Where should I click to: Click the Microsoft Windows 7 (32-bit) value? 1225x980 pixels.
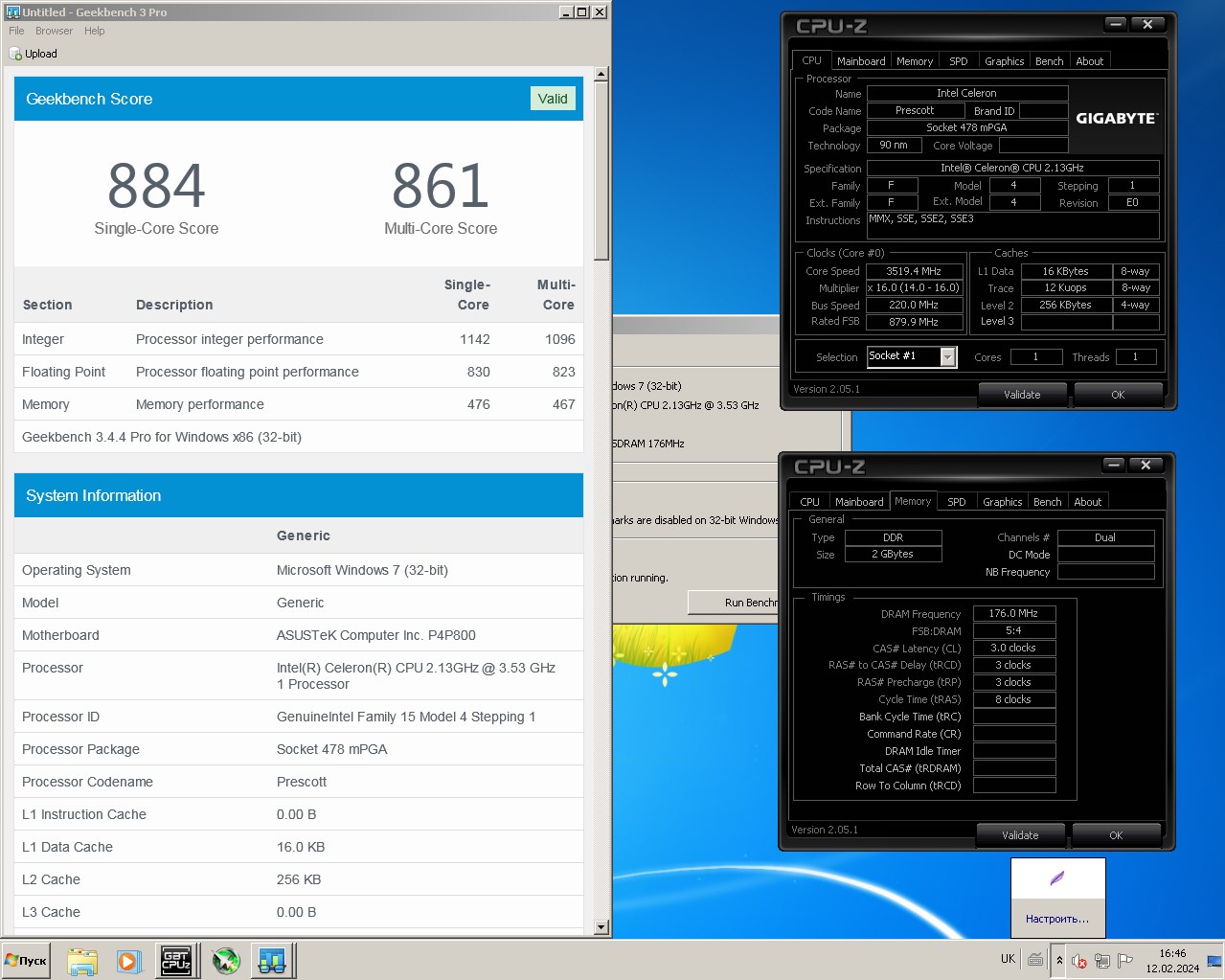tap(362, 570)
